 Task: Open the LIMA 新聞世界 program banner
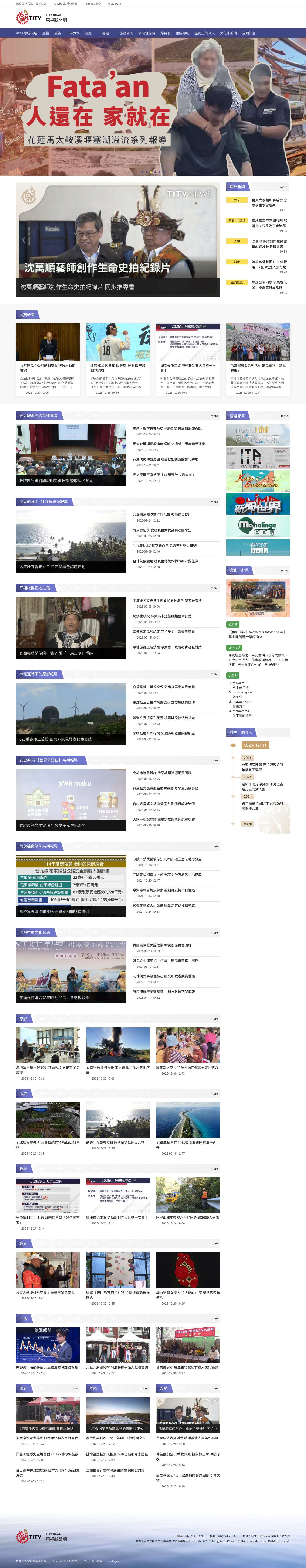[258, 504]
